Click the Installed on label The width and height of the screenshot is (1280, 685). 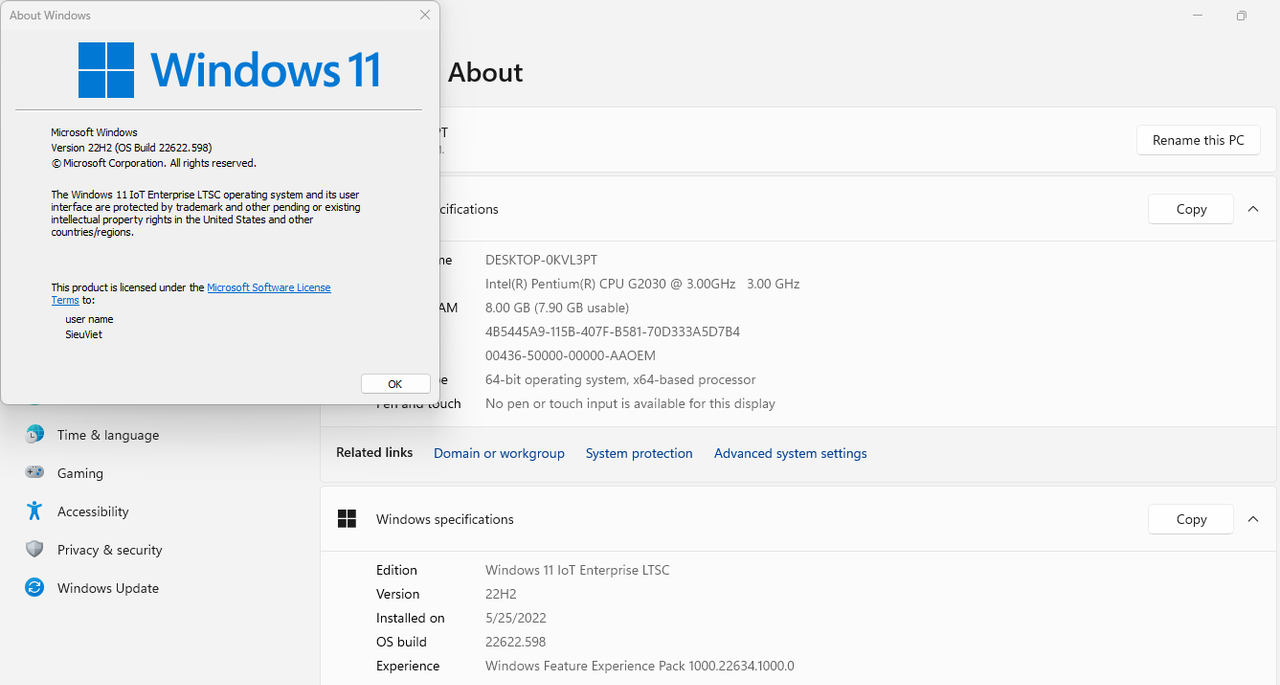410,618
